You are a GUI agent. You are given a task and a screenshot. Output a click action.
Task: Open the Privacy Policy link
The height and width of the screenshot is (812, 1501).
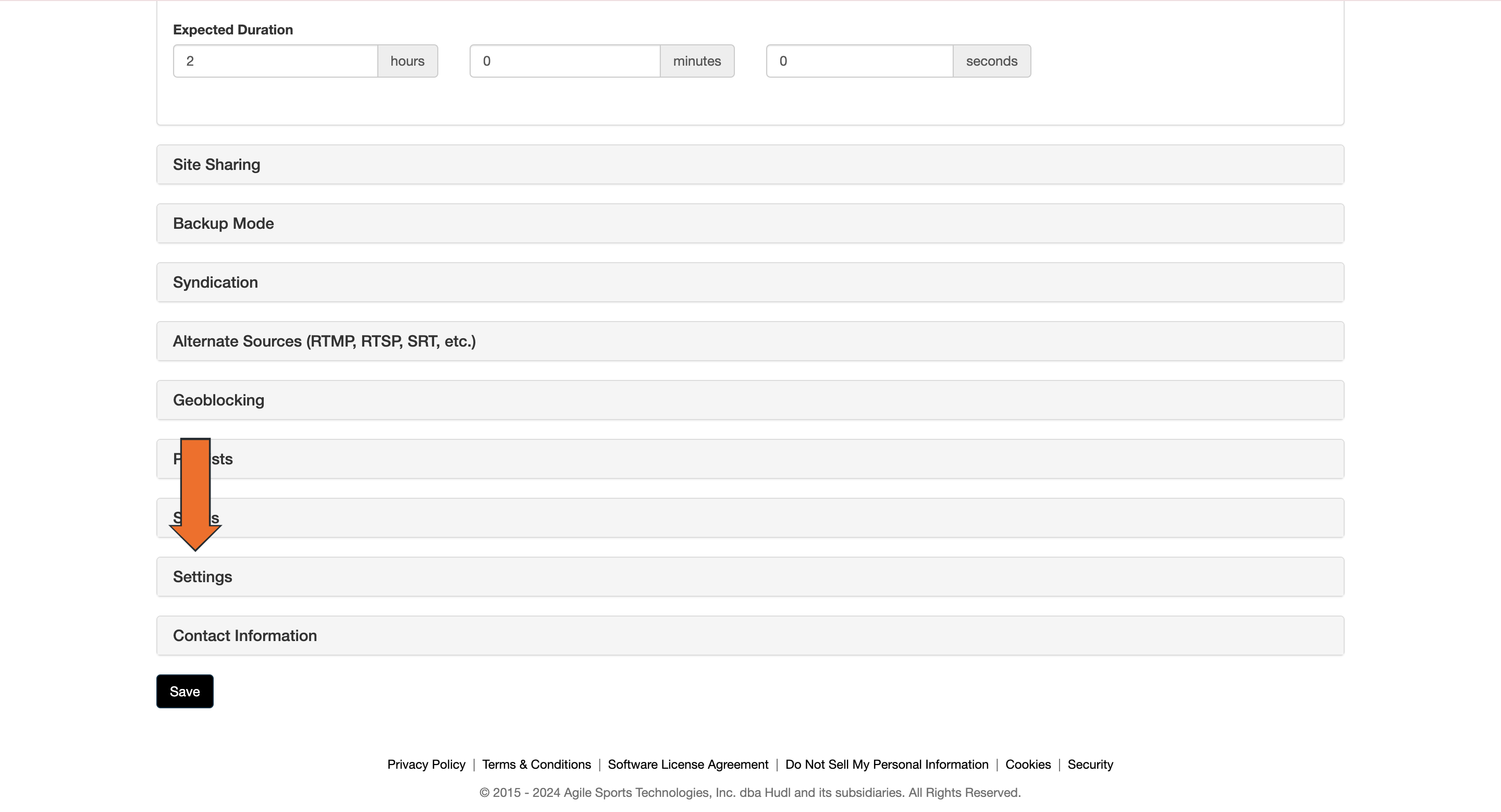pos(426,764)
